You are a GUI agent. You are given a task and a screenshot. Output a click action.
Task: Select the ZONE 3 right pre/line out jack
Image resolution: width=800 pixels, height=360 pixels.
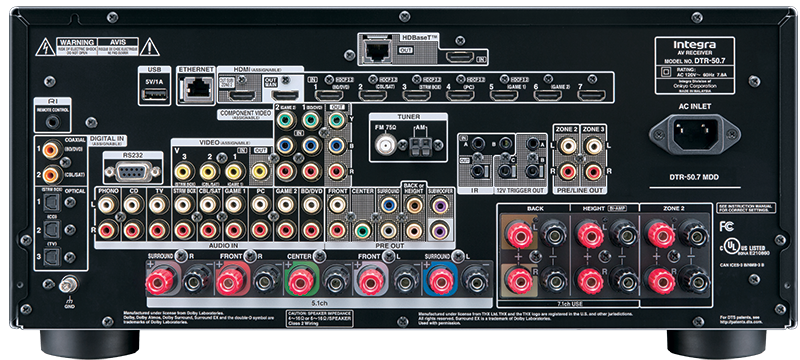(x=593, y=172)
